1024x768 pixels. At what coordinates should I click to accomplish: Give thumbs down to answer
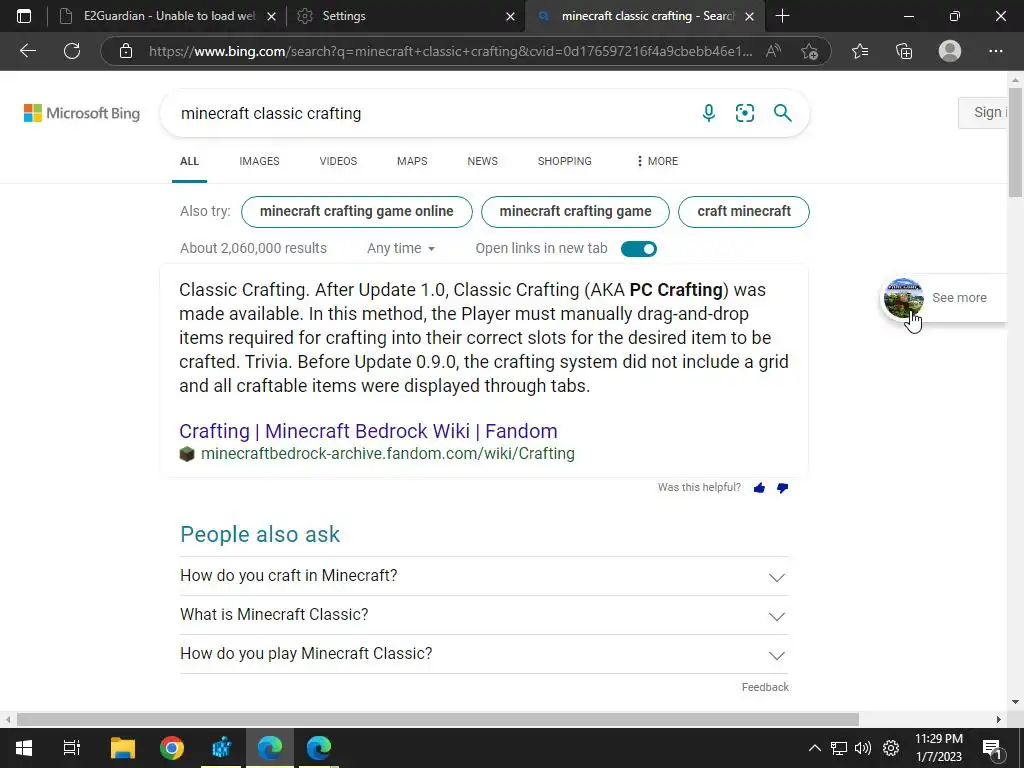(x=782, y=488)
